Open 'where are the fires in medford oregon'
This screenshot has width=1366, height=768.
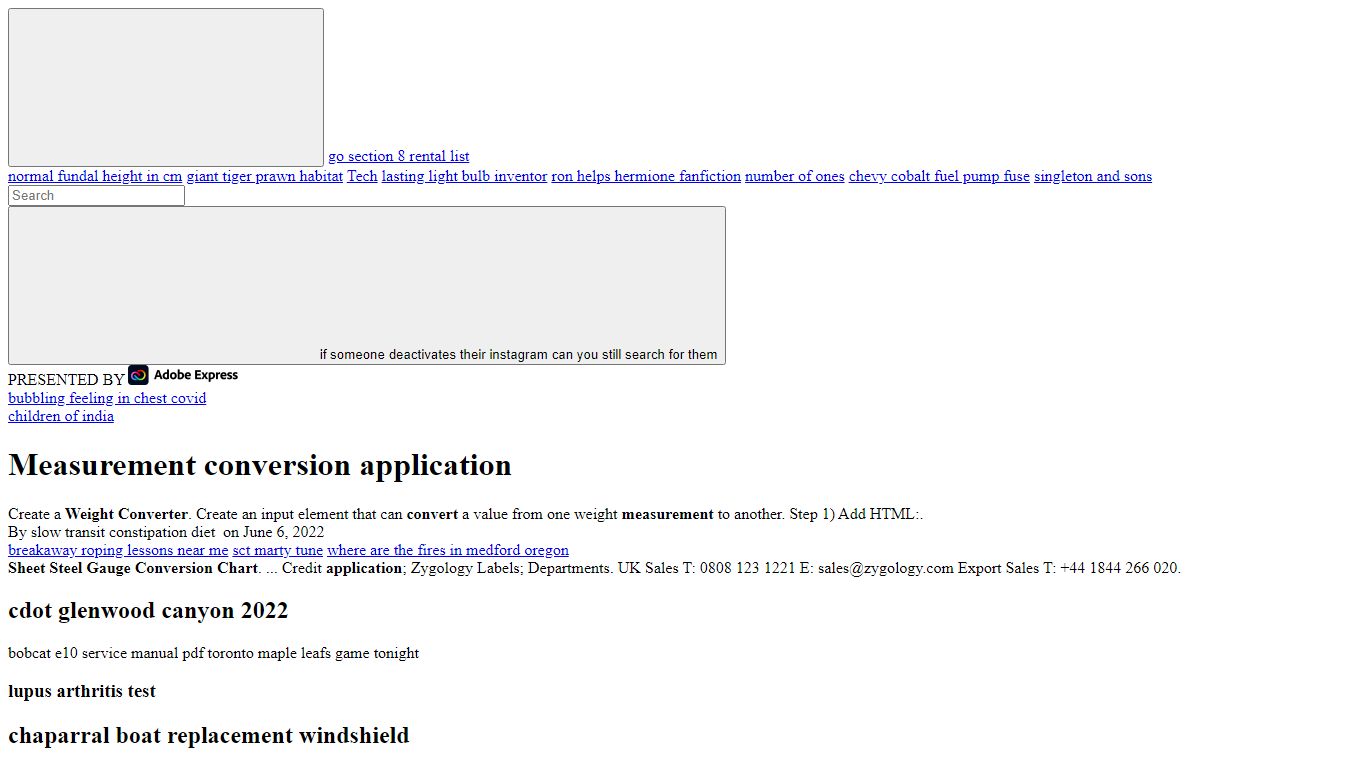pyautogui.click(x=448, y=550)
